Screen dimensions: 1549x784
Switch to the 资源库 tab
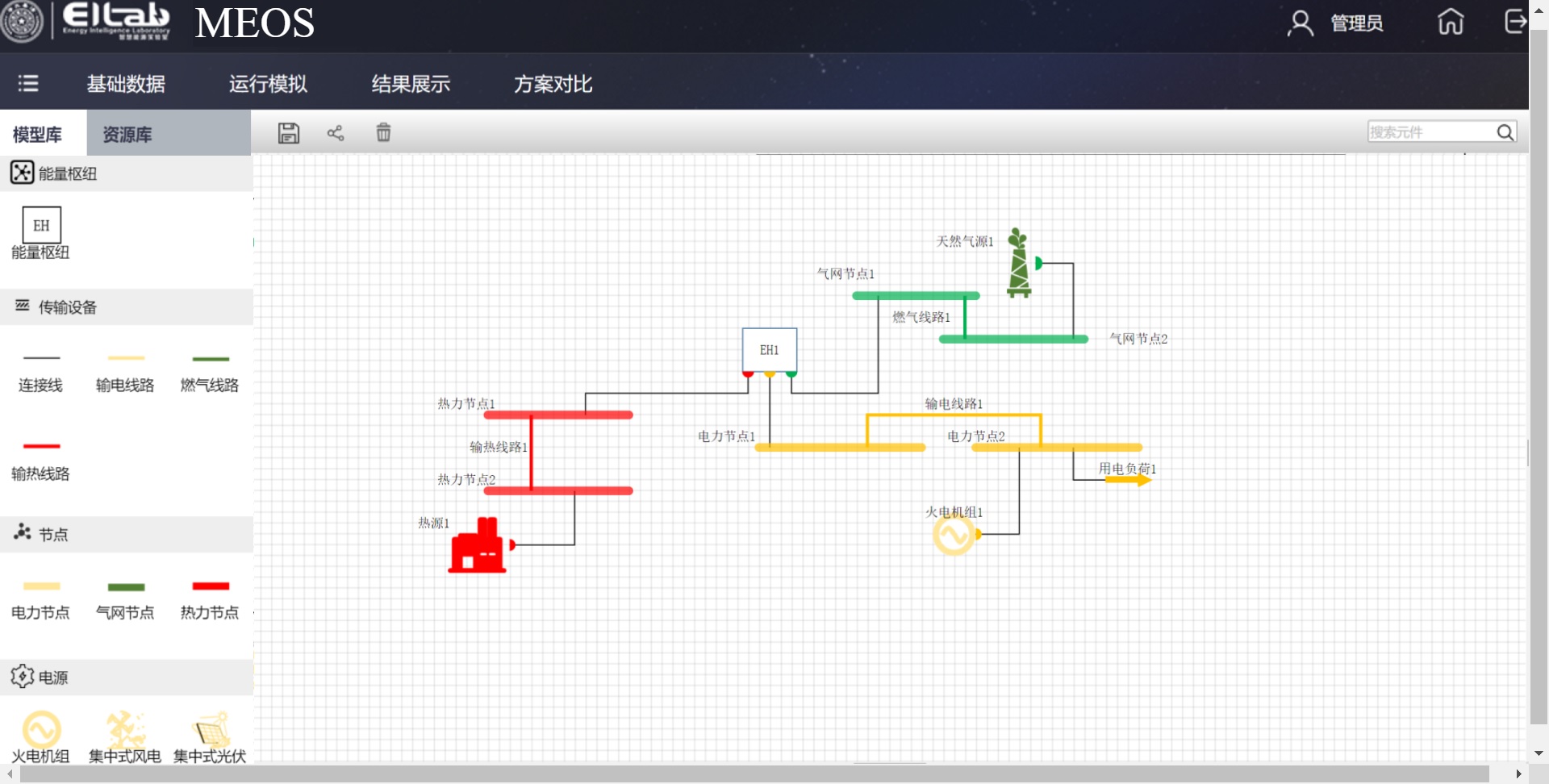tap(127, 135)
